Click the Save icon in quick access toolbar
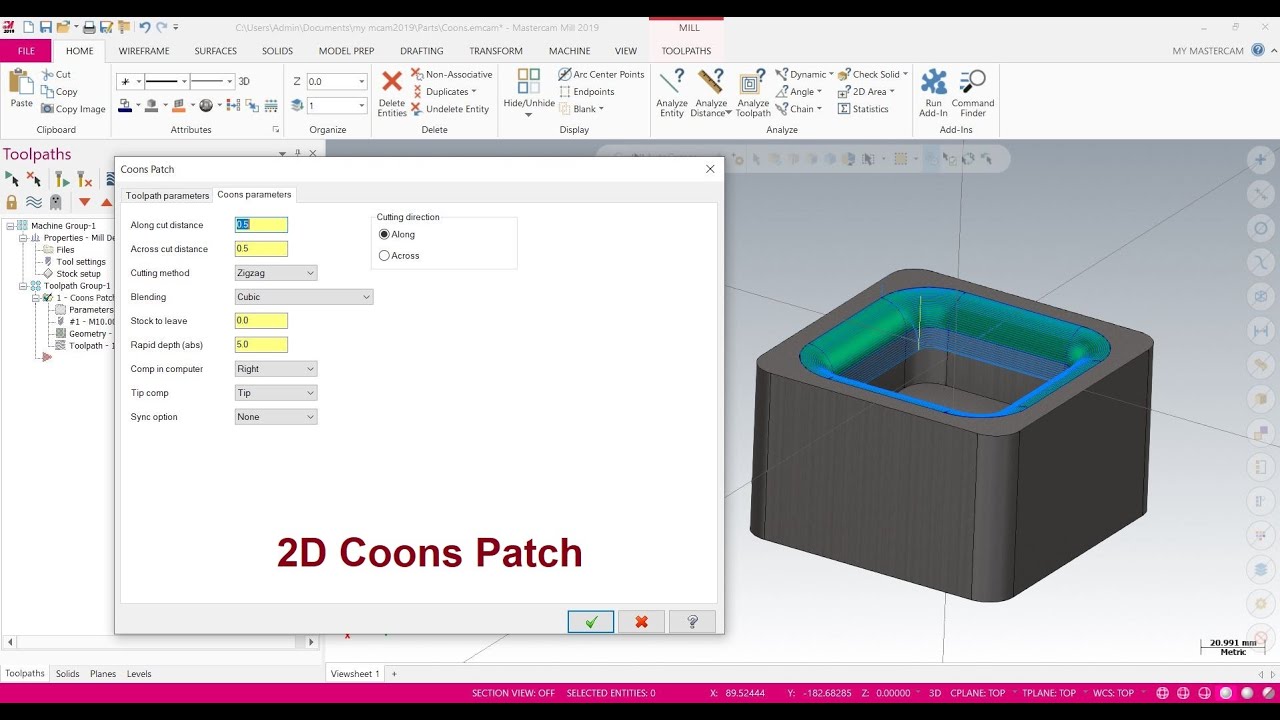The height and width of the screenshot is (720, 1280). tap(46, 27)
